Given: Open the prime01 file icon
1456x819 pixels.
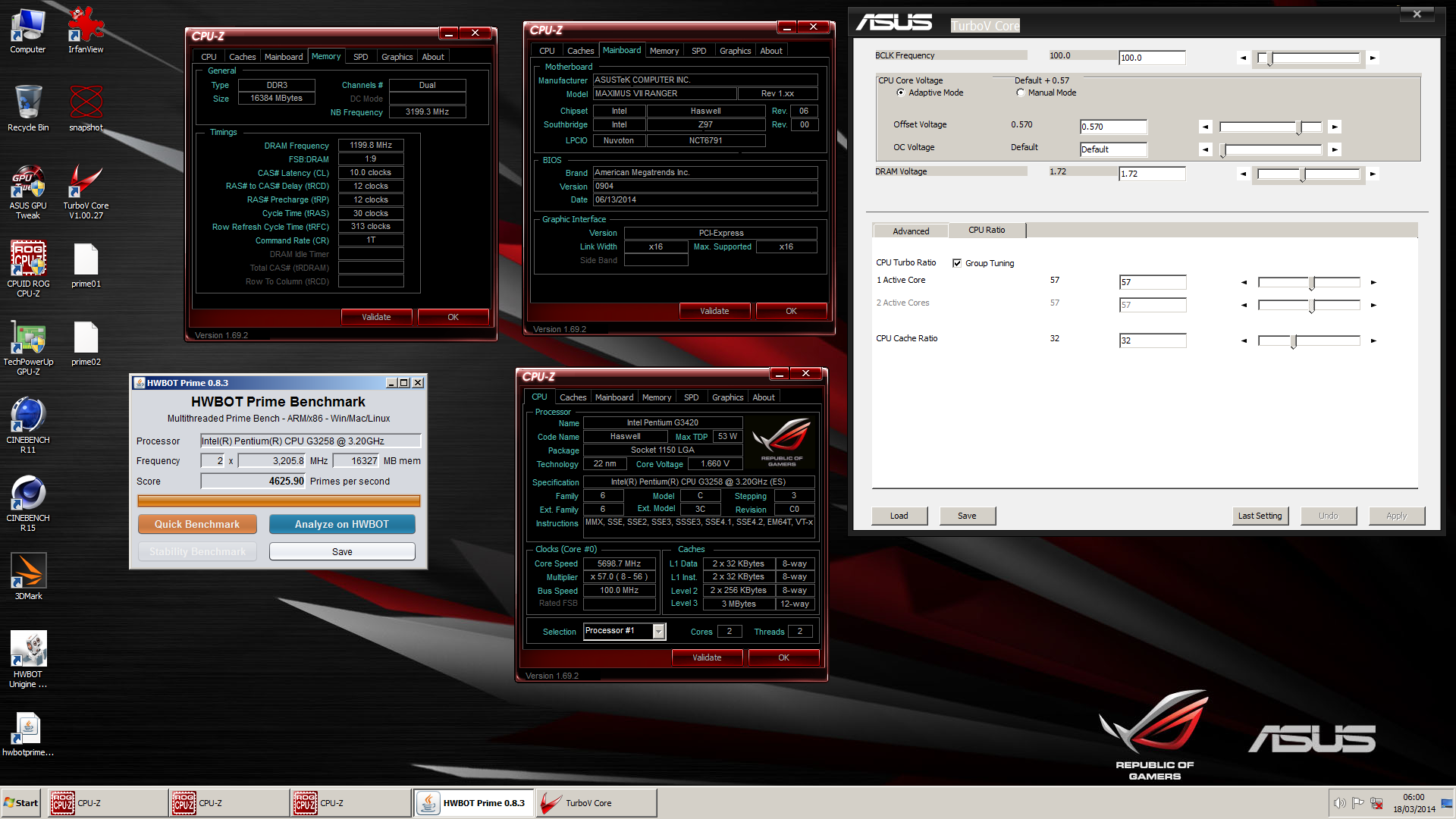Looking at the screenshot, I should coord(86,266).
